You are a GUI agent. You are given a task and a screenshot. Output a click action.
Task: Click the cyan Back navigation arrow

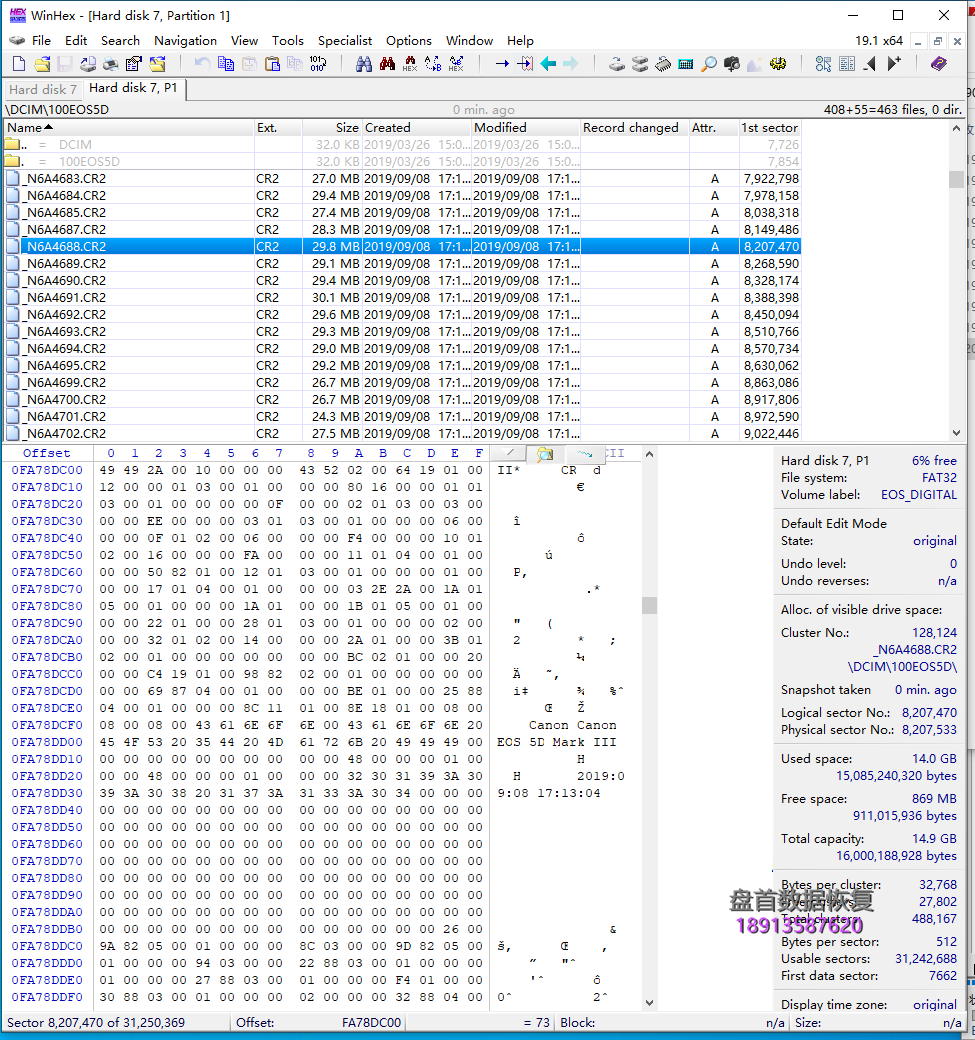coord(548,64)
